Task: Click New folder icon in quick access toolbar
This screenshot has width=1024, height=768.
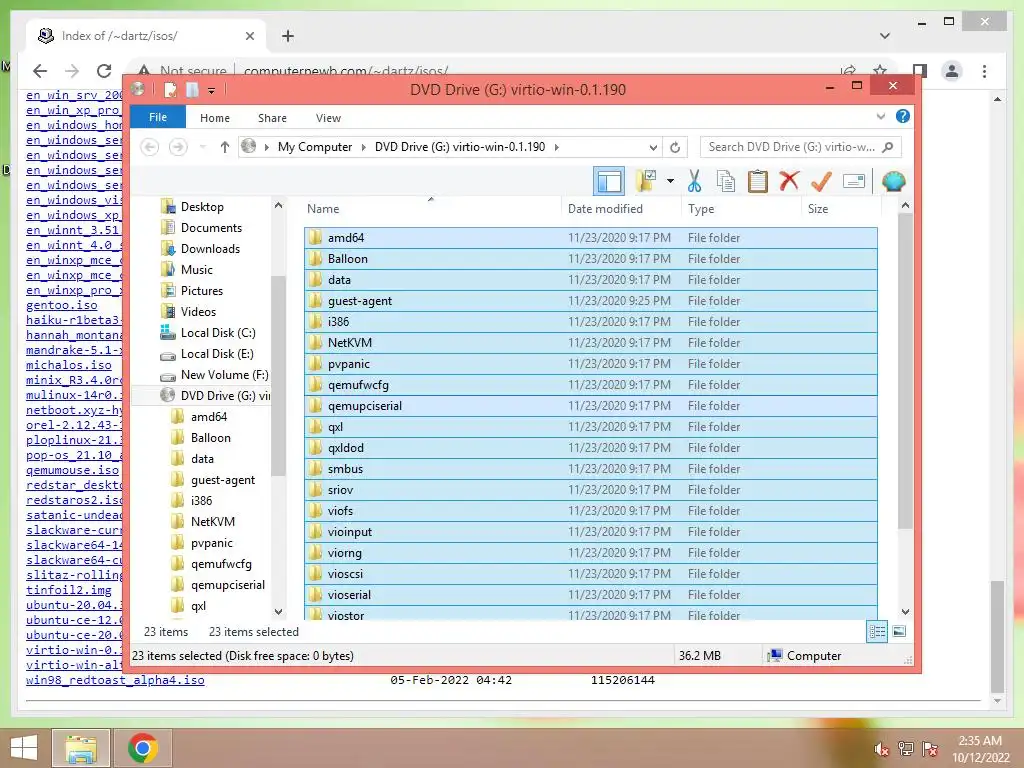Action: click(x=192, y=89)
